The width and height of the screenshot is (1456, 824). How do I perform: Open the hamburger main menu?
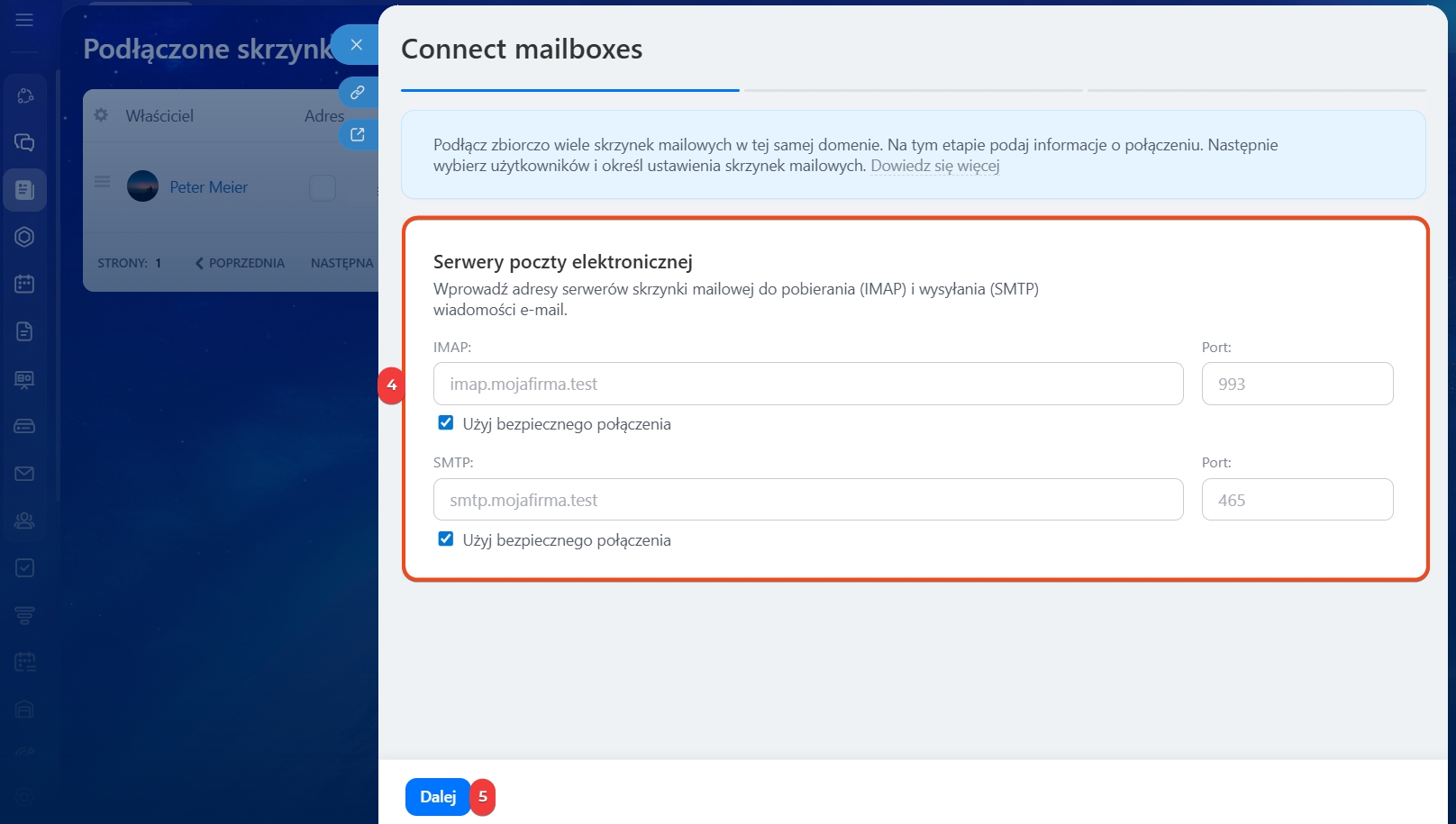tap(24, 20)
